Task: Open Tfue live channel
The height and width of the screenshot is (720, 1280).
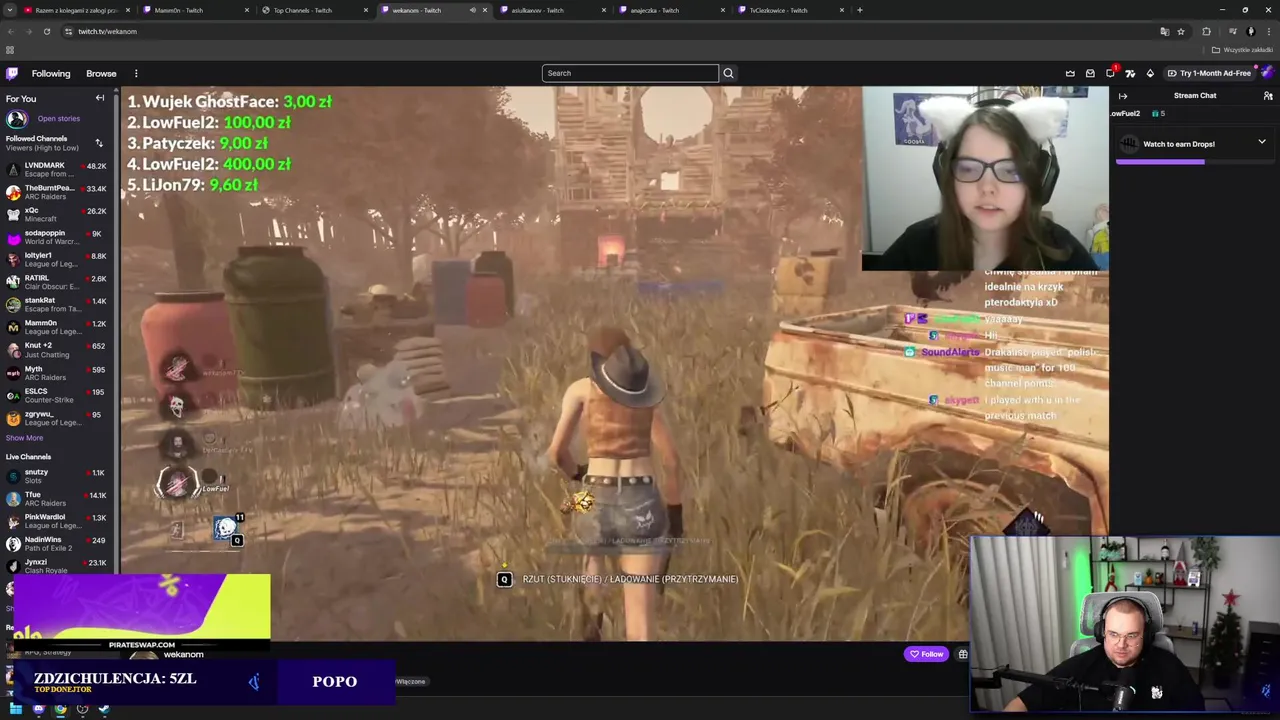Action: tap(56, 499)
